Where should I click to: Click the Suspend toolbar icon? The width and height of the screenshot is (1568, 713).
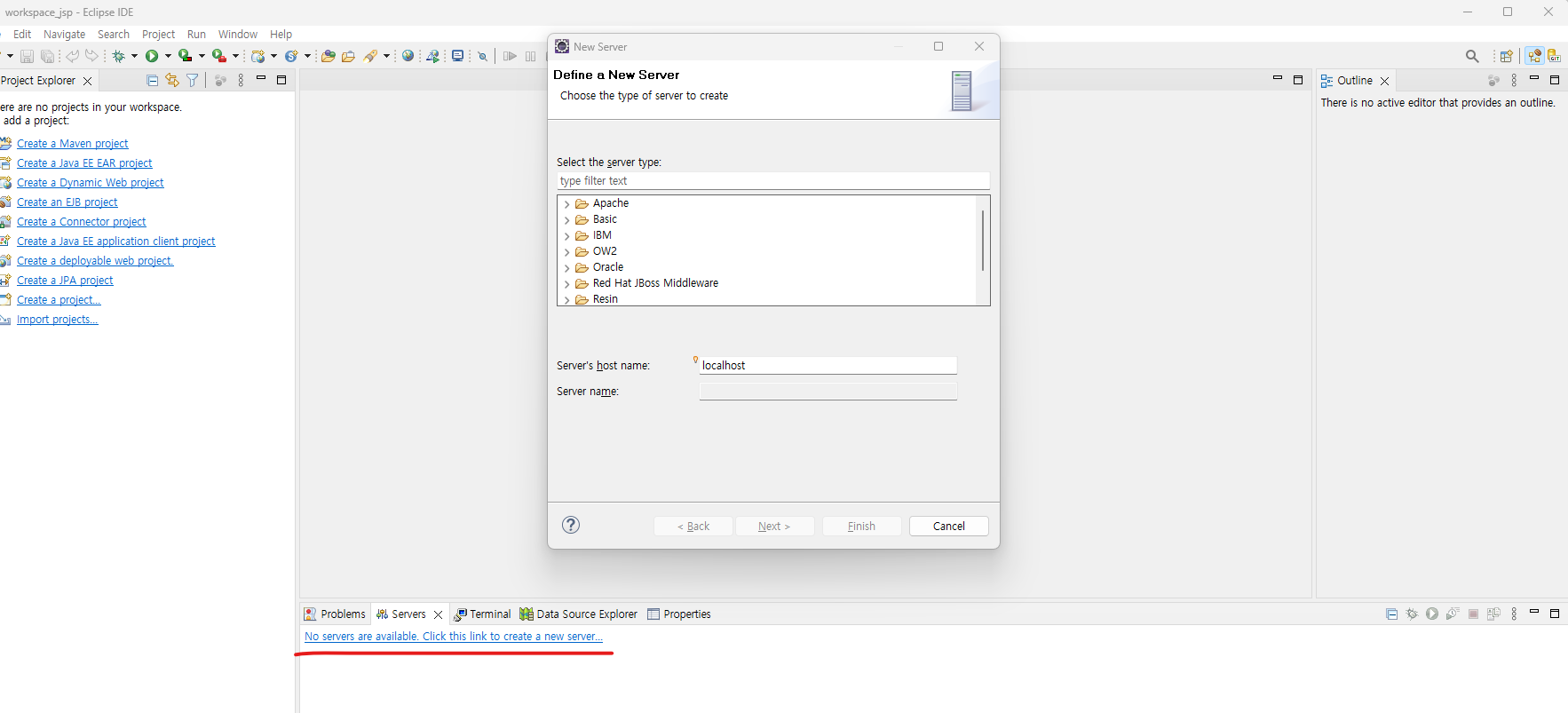click(531, 56)
